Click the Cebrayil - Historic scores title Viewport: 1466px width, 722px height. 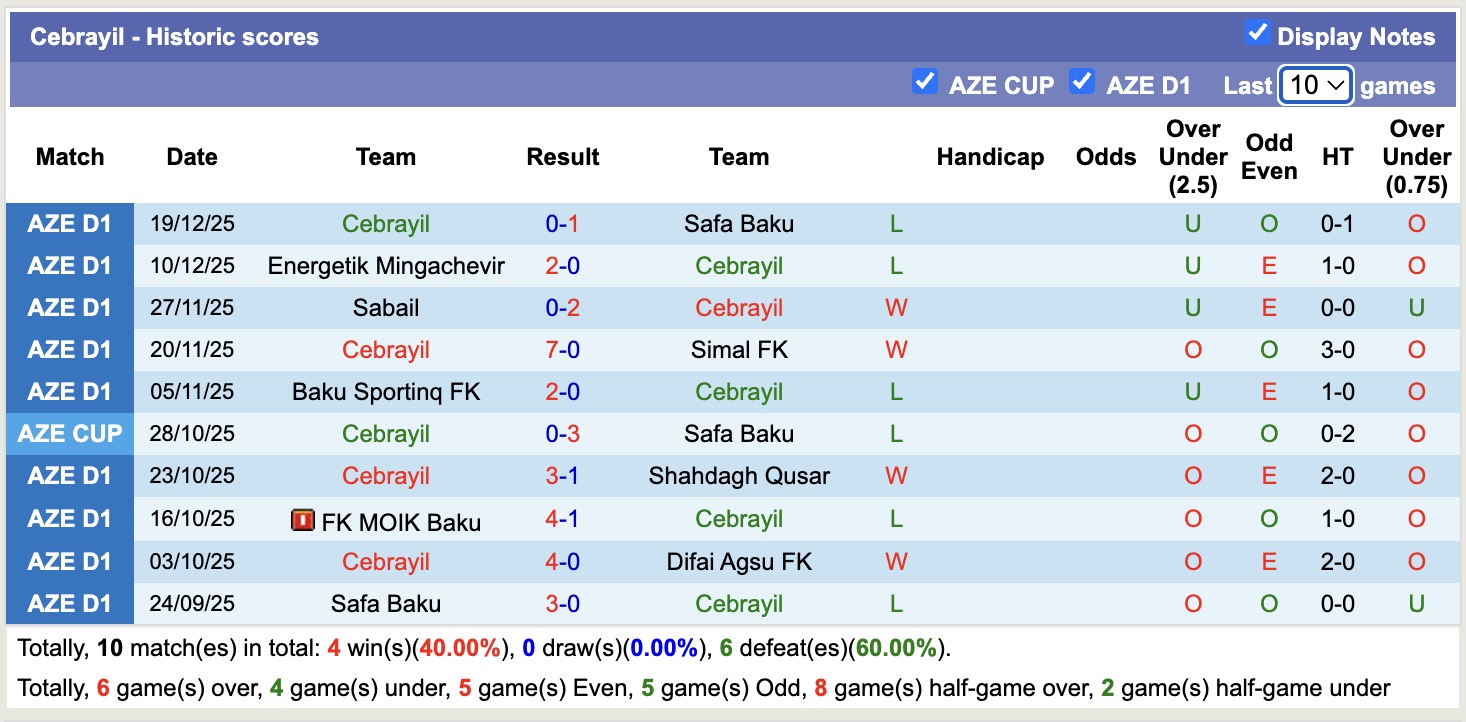[x=175, y=36]
